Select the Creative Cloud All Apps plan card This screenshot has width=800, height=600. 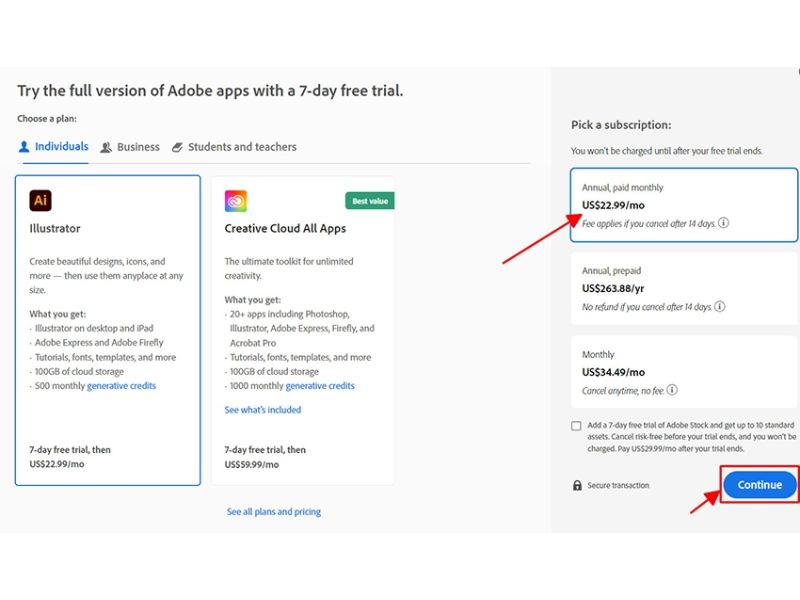(x=303, y=330)
